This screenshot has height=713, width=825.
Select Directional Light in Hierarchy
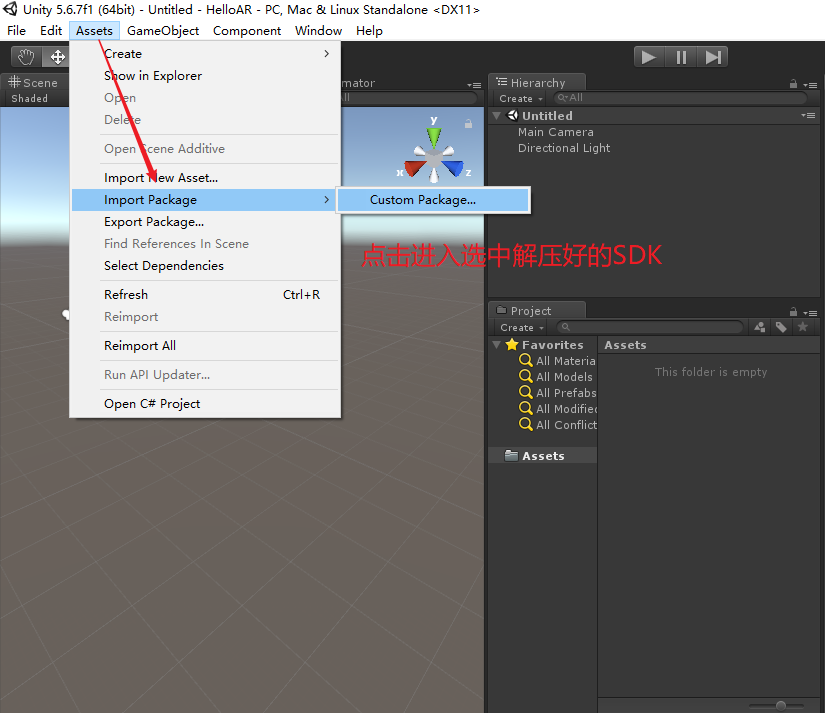564,148
